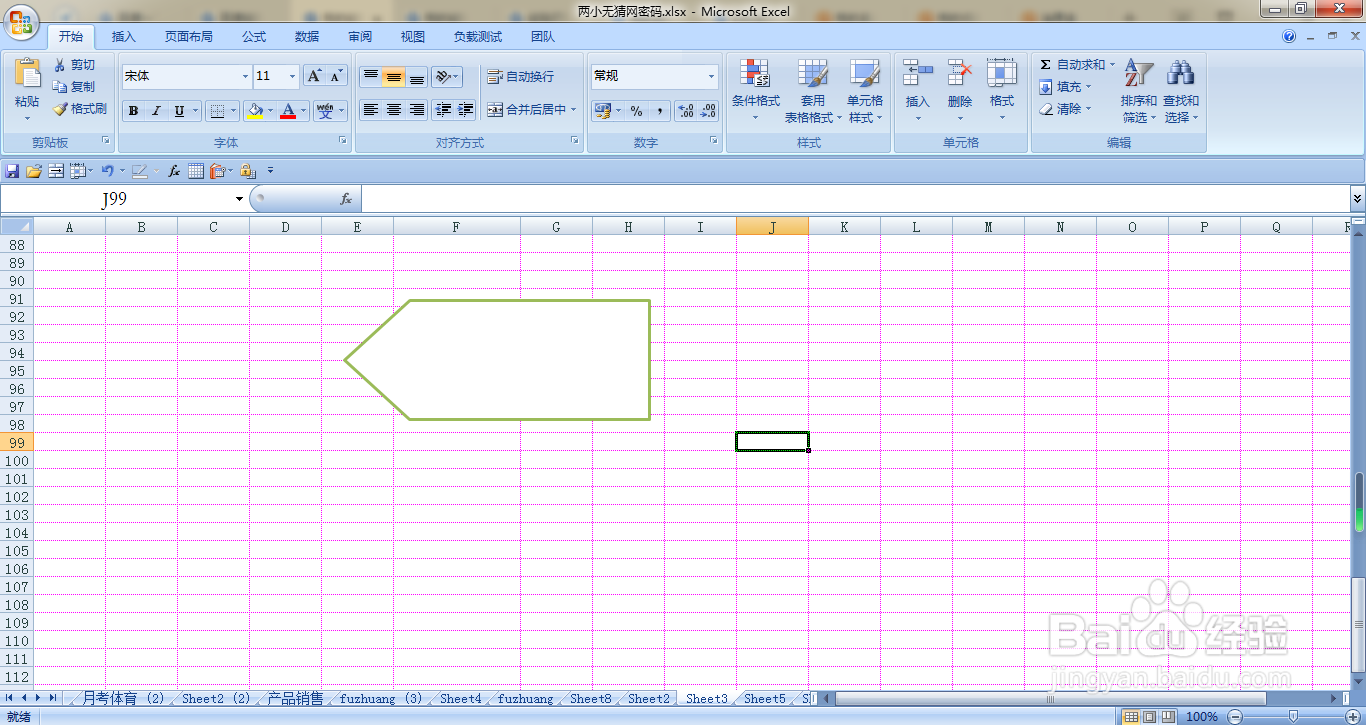Apply yellow fill color bucket
Viewport: 1366px width, 725px height.
(x=256, y=111)
